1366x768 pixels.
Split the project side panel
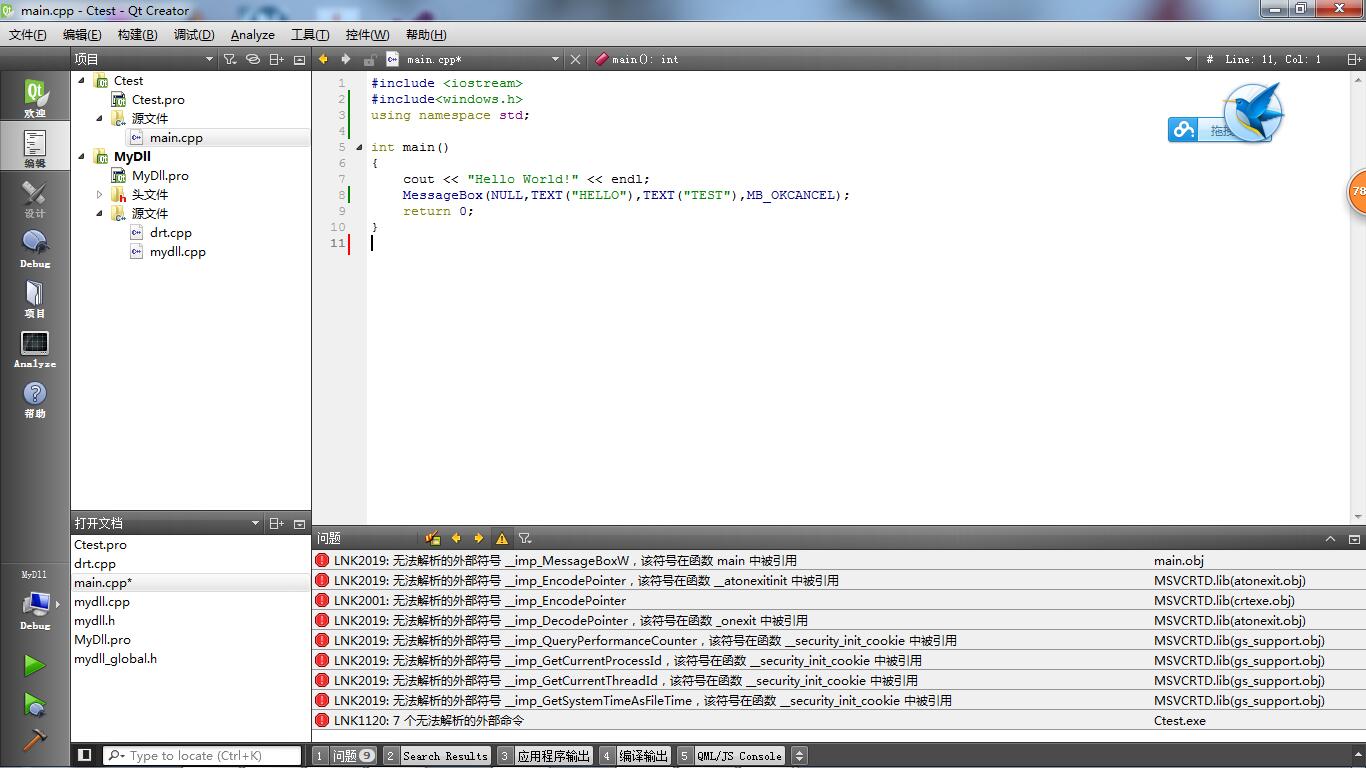(x=277, y=59)
